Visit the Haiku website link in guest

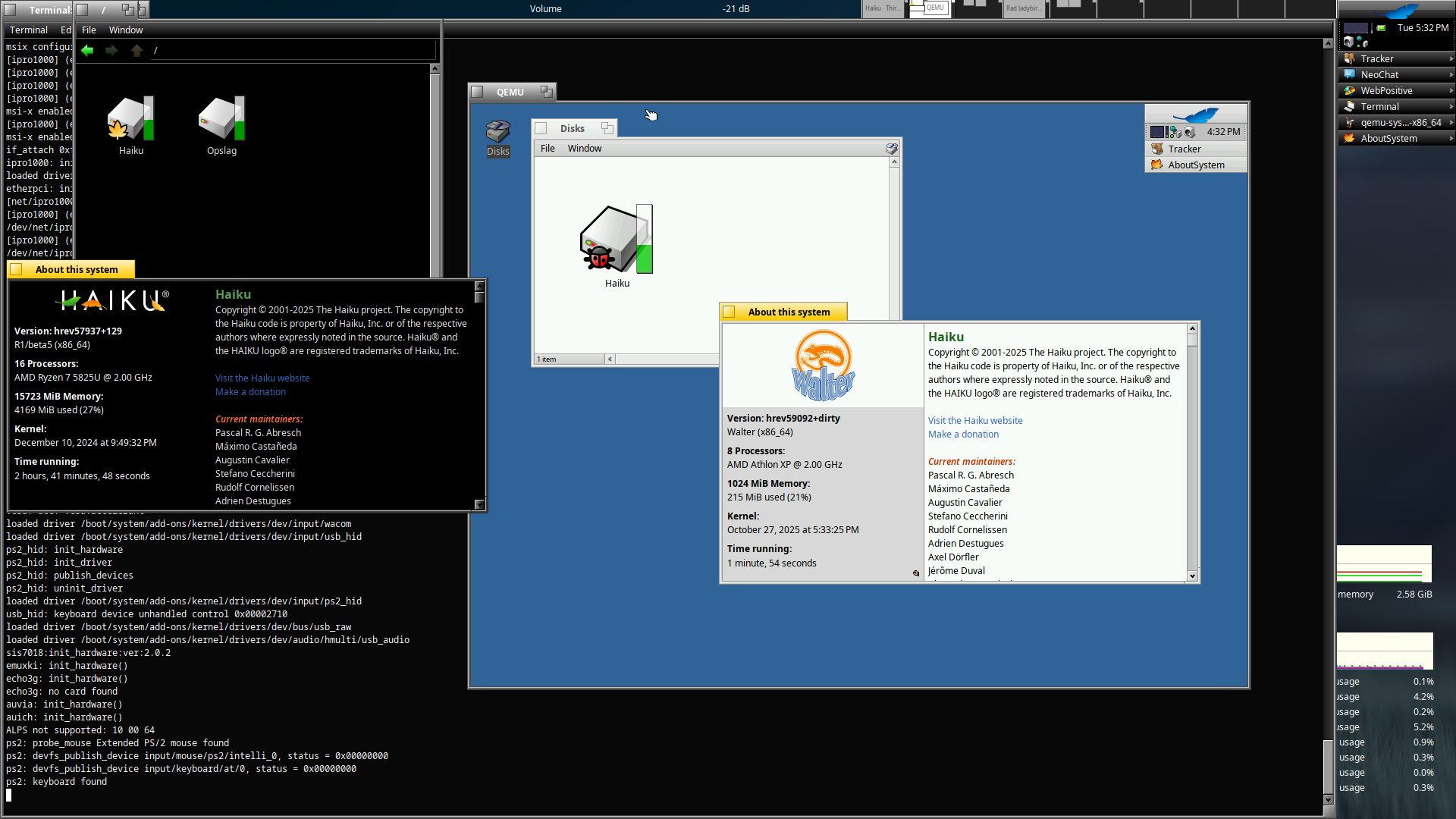pos(974,420)
